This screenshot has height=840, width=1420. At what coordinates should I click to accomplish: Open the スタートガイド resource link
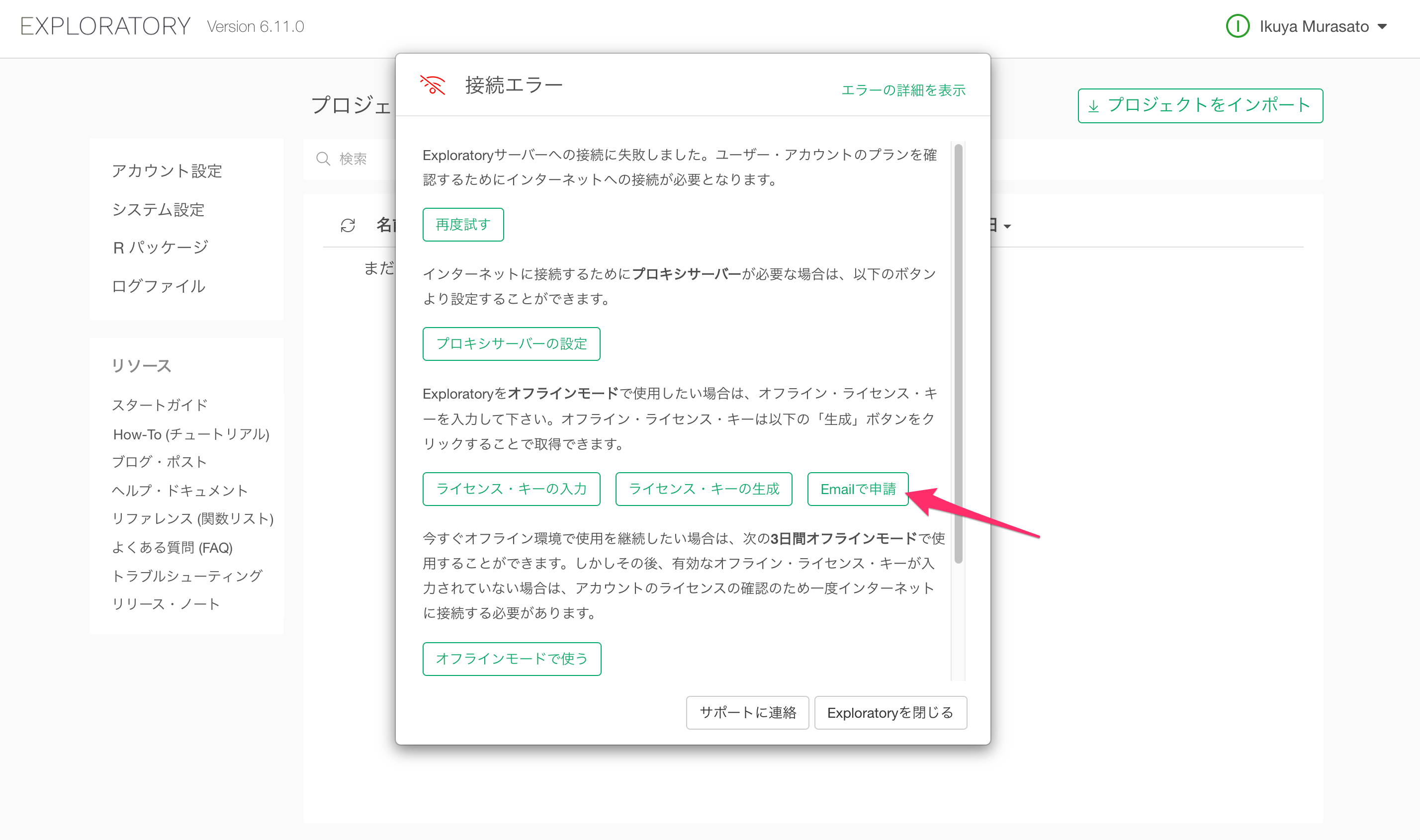[x=160, y=405]
